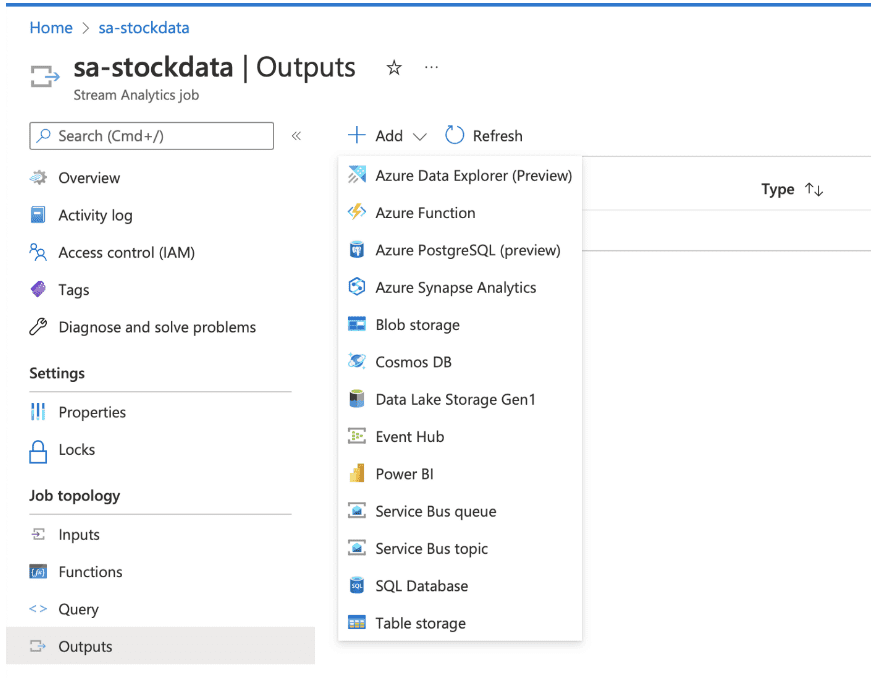Choose Azure Synapse Analytics output type
Viewport: 886px width, 679px height.
pos(460,287)
